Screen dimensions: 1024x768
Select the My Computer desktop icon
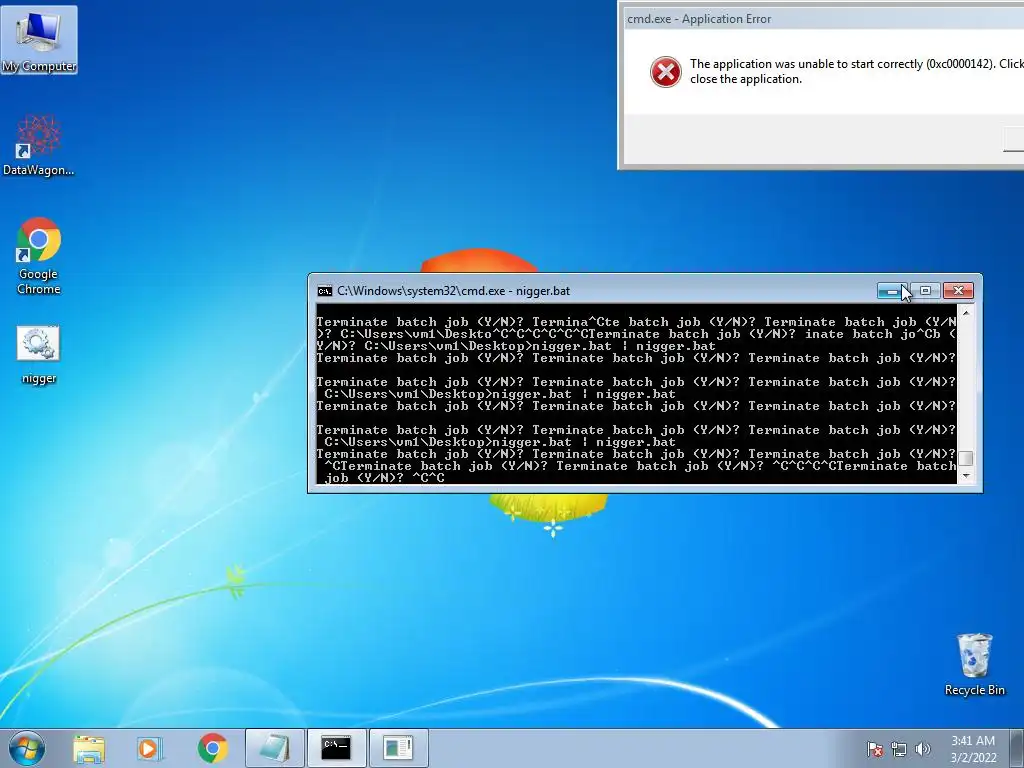tap(39, 40)
